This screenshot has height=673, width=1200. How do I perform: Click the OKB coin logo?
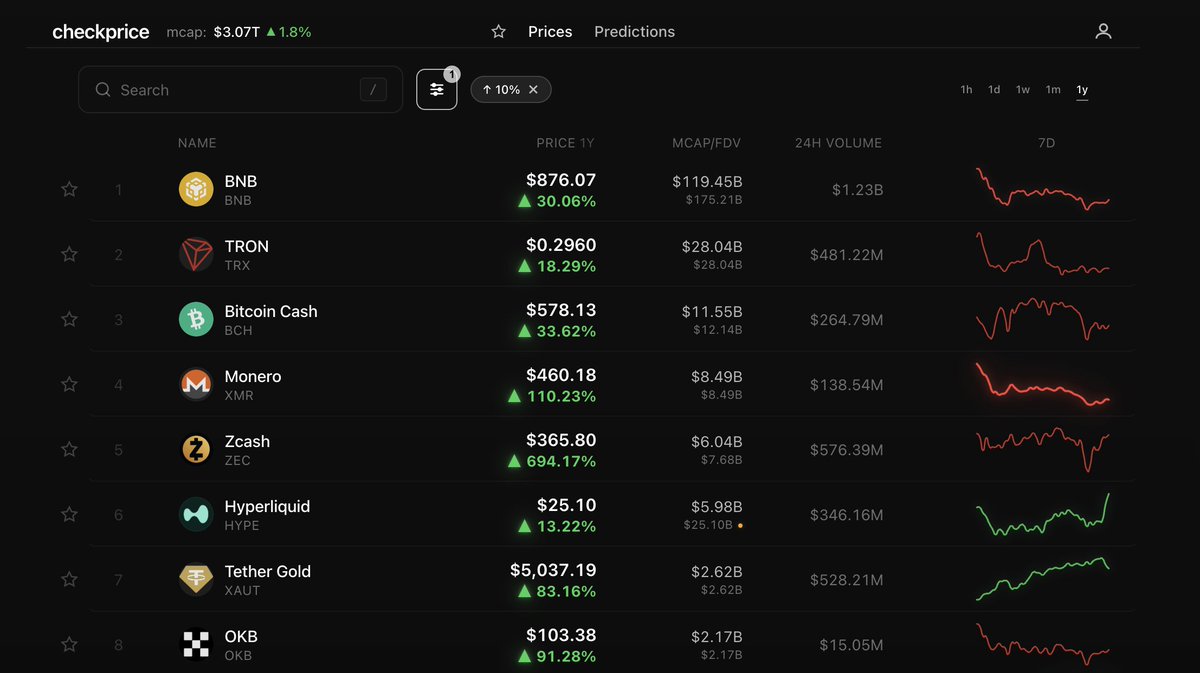coord(195,644)
